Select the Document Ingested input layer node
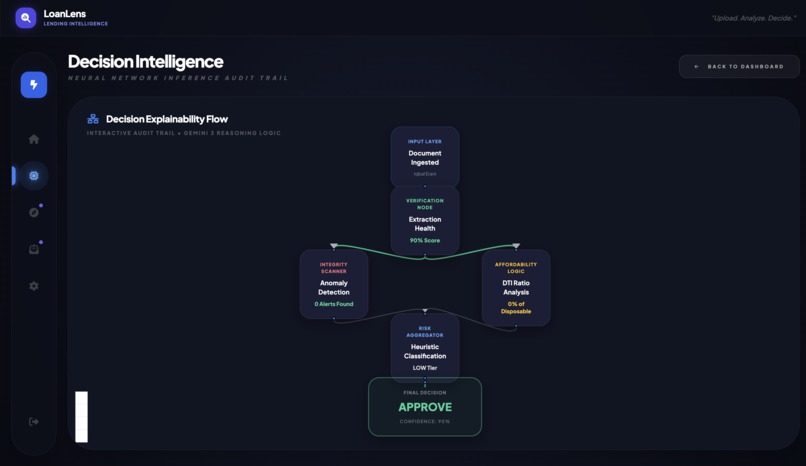806x466 pixels. tap(425, 157)
